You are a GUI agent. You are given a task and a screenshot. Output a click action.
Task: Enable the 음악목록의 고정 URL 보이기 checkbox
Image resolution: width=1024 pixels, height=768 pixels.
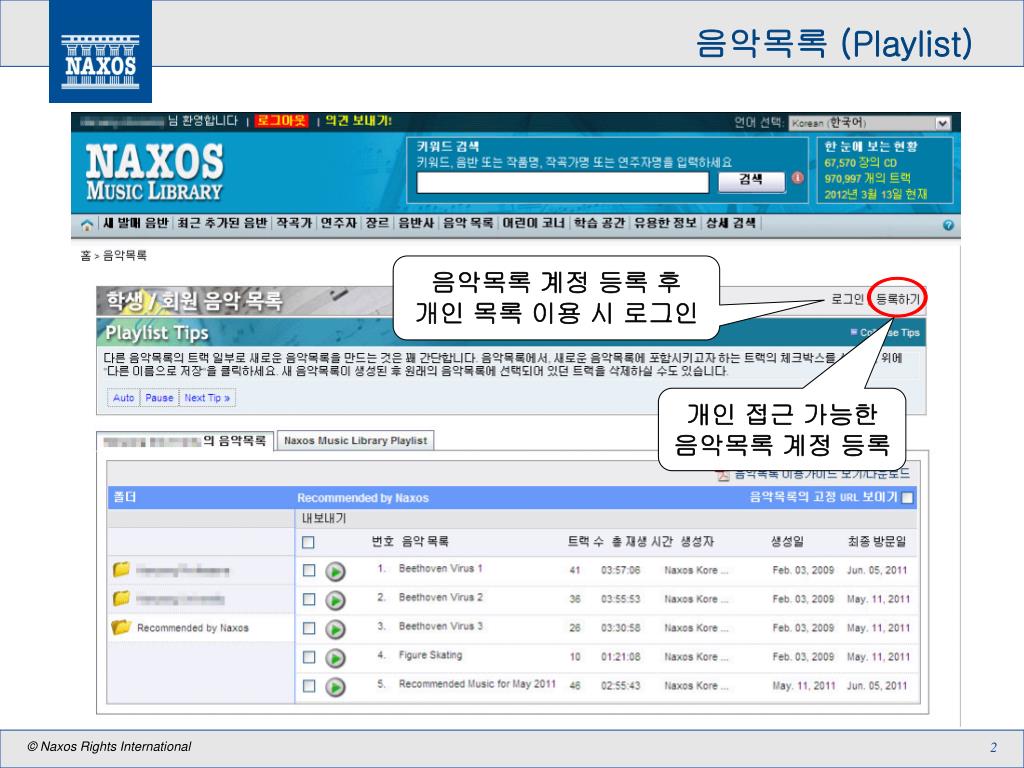coord(907,498)
